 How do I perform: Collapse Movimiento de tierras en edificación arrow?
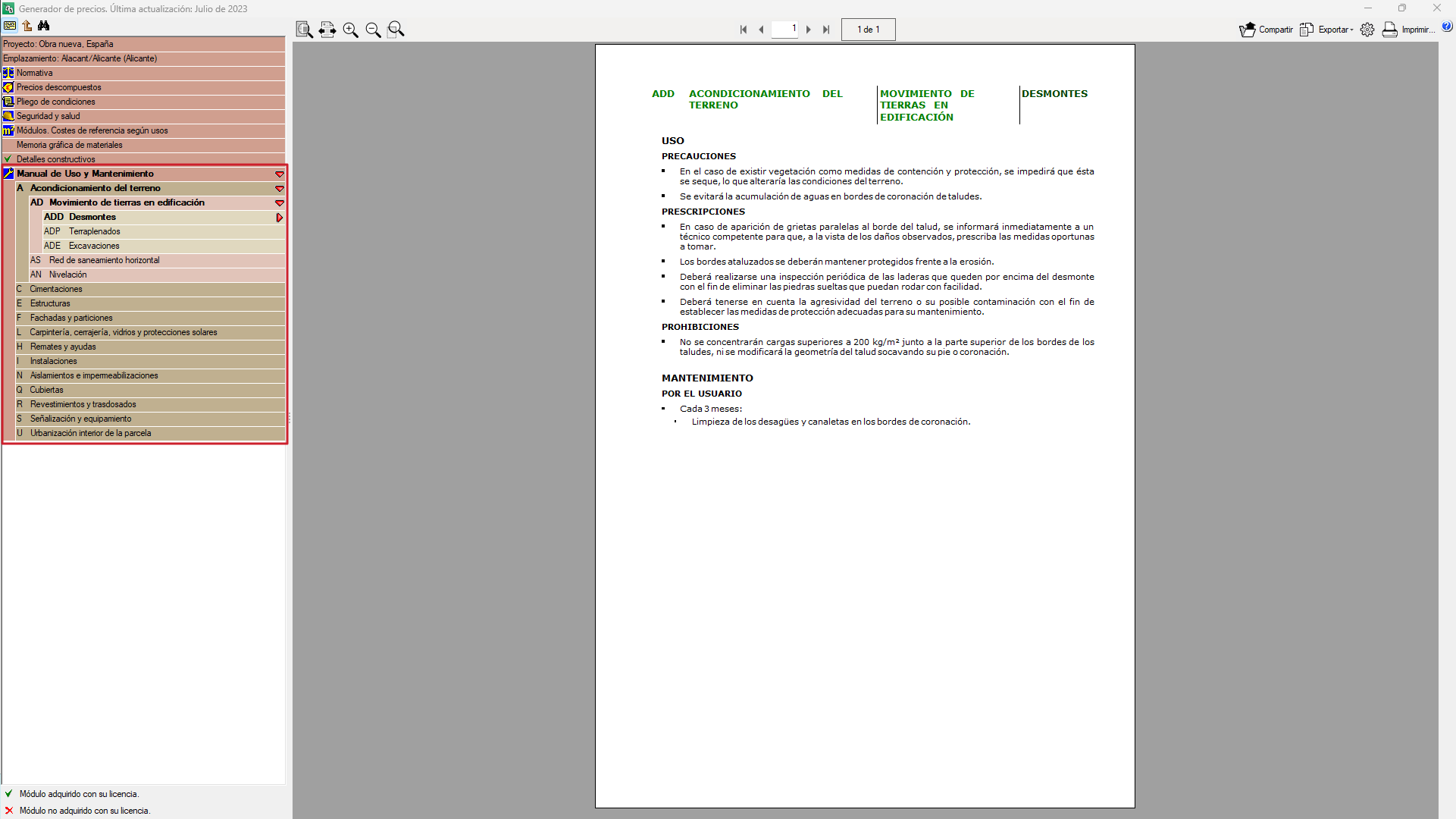click(x=279, y=203)
